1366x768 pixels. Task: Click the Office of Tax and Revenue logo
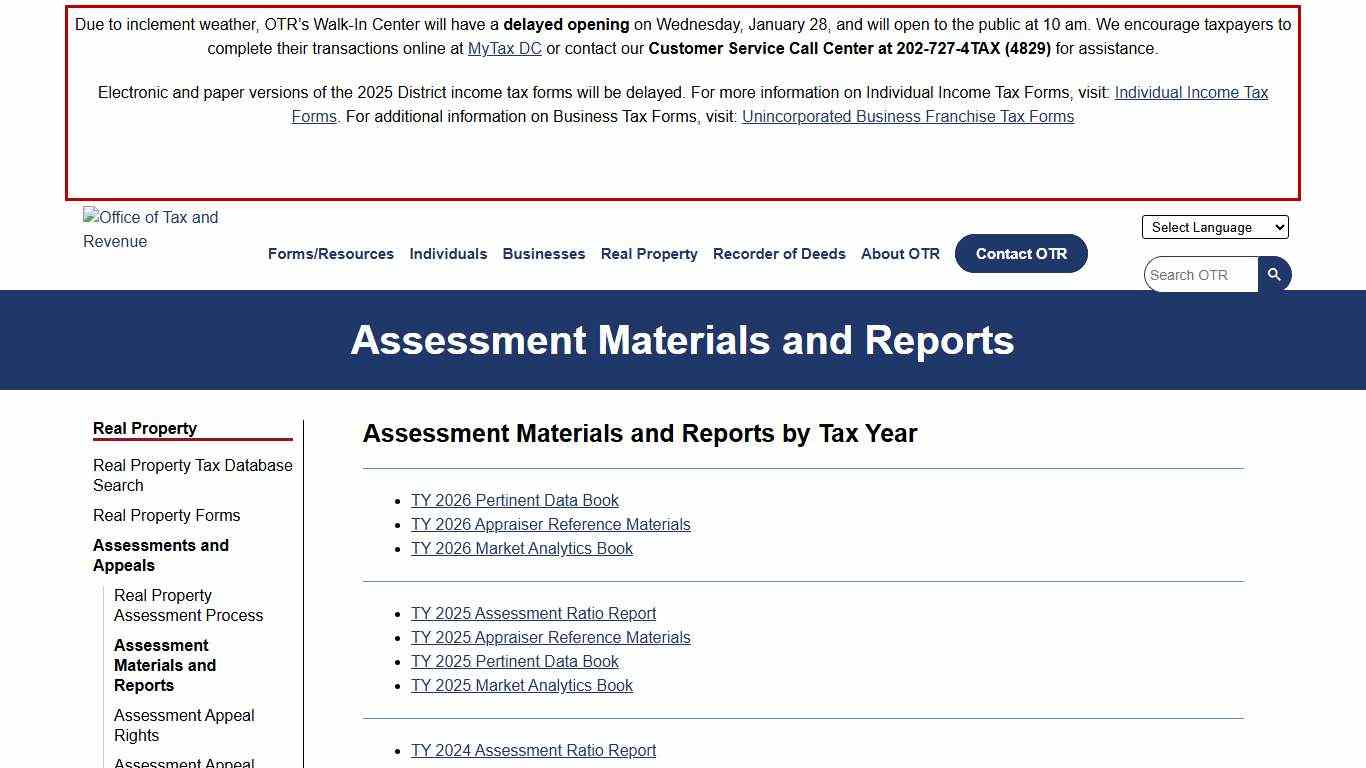point(151,230)
